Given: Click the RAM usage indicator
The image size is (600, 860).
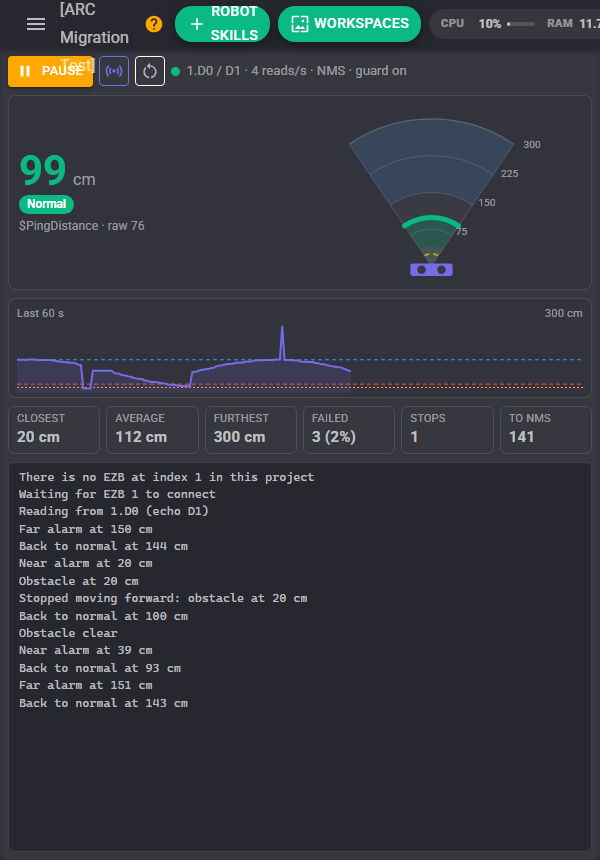Looking at the screenshot, I should click(573, 24).
